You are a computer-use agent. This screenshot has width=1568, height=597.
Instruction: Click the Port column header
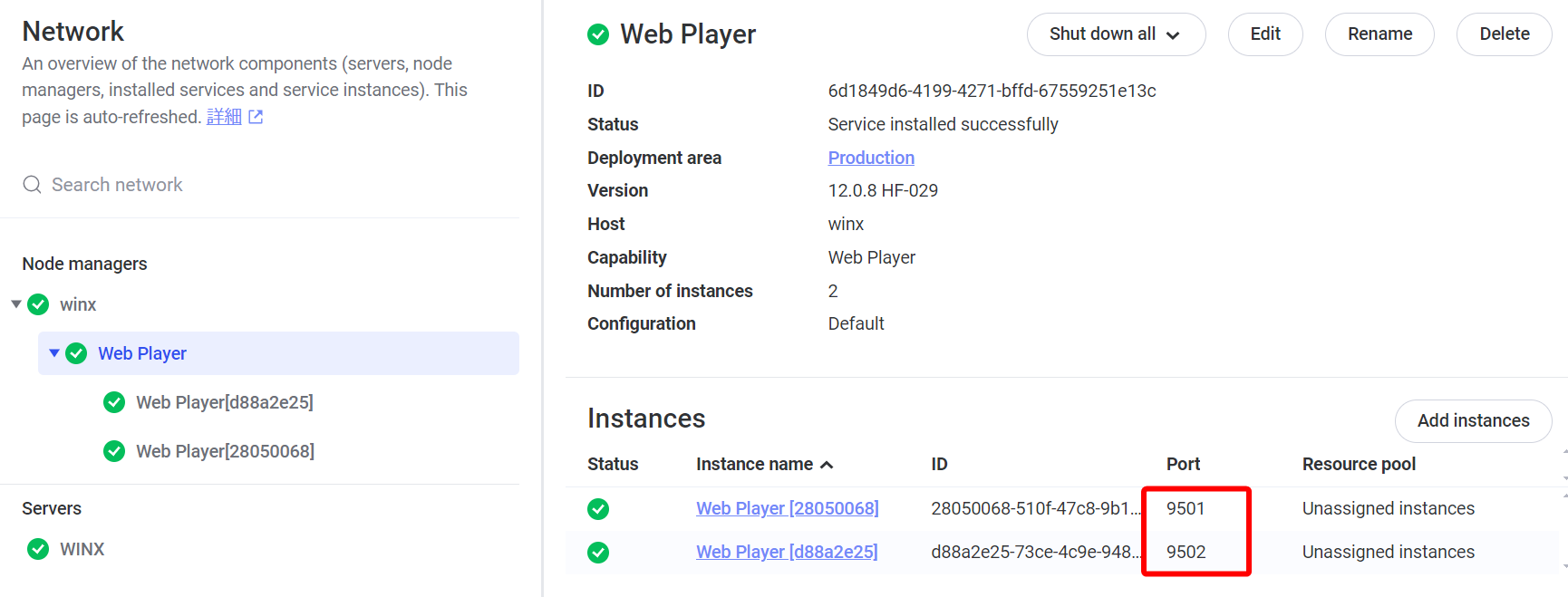[1183, 464]
